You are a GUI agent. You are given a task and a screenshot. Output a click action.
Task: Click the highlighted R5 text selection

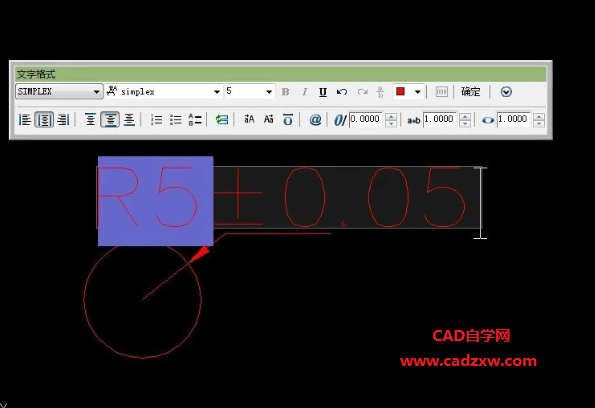156,201
